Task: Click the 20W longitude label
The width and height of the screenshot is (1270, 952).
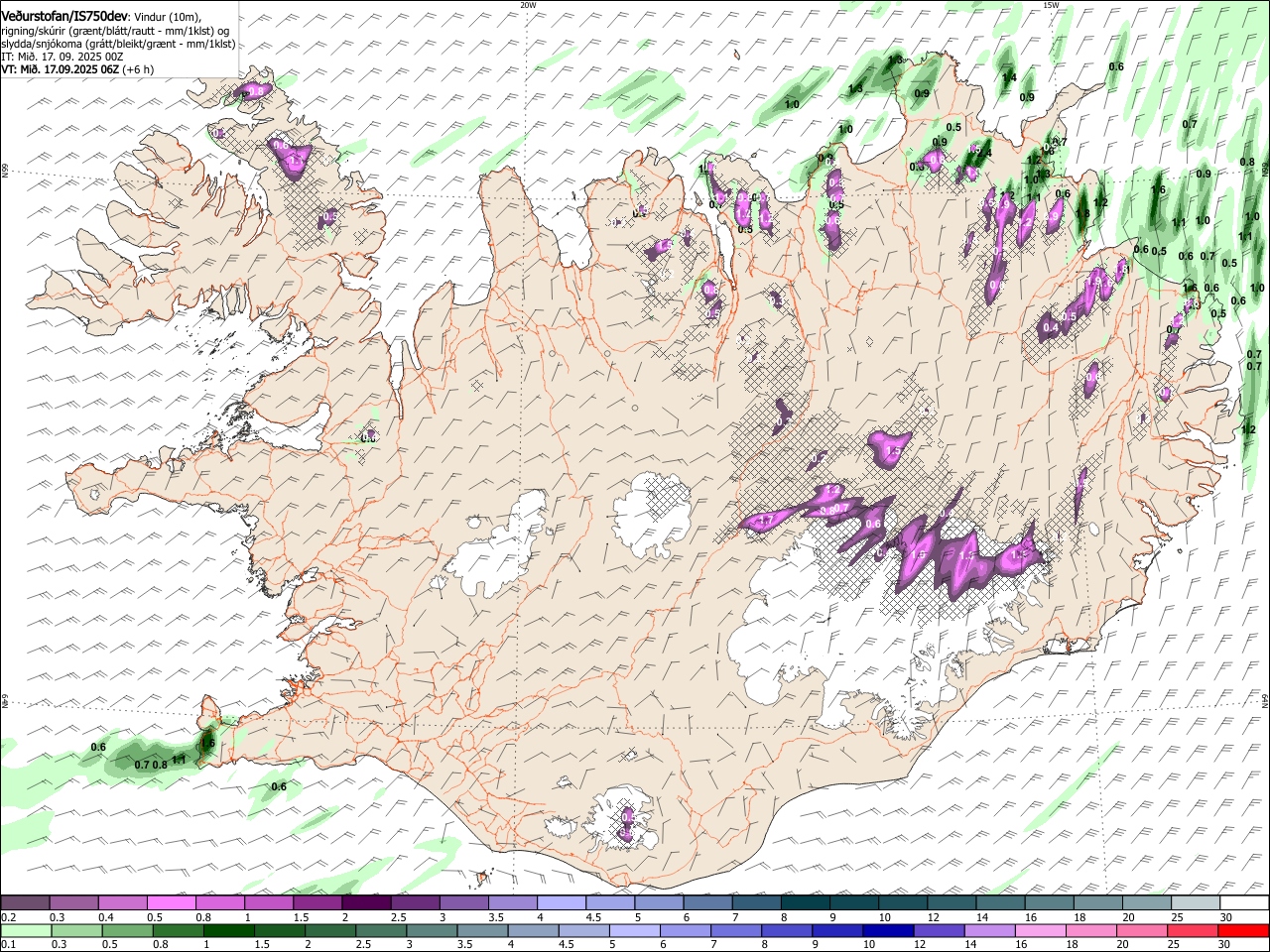Action: (528, 5)
